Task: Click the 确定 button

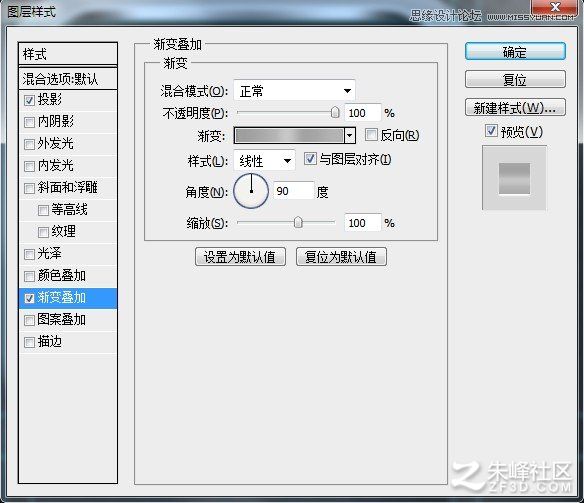Action: point(515,52)
